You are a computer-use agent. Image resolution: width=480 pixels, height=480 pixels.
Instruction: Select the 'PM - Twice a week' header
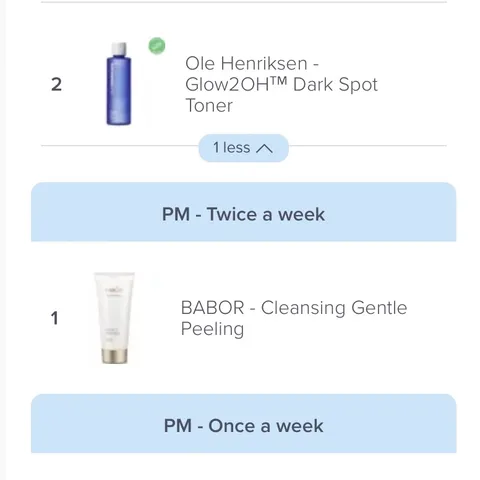pyautogui.click(x=243, y=212)
